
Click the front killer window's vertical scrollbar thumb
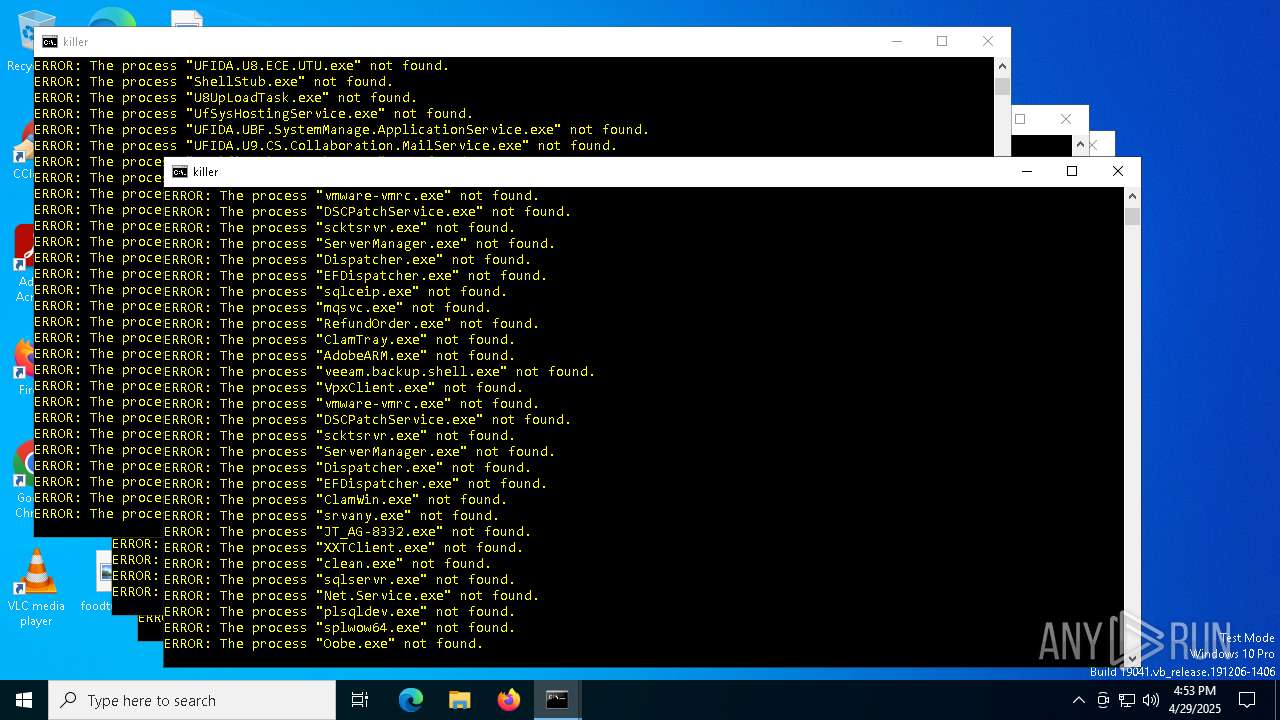point(1132,216)
